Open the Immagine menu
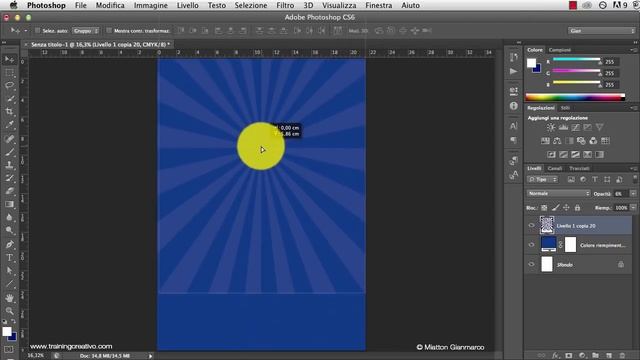The width and height of the screenshot is (640, 360). [151, 5]
